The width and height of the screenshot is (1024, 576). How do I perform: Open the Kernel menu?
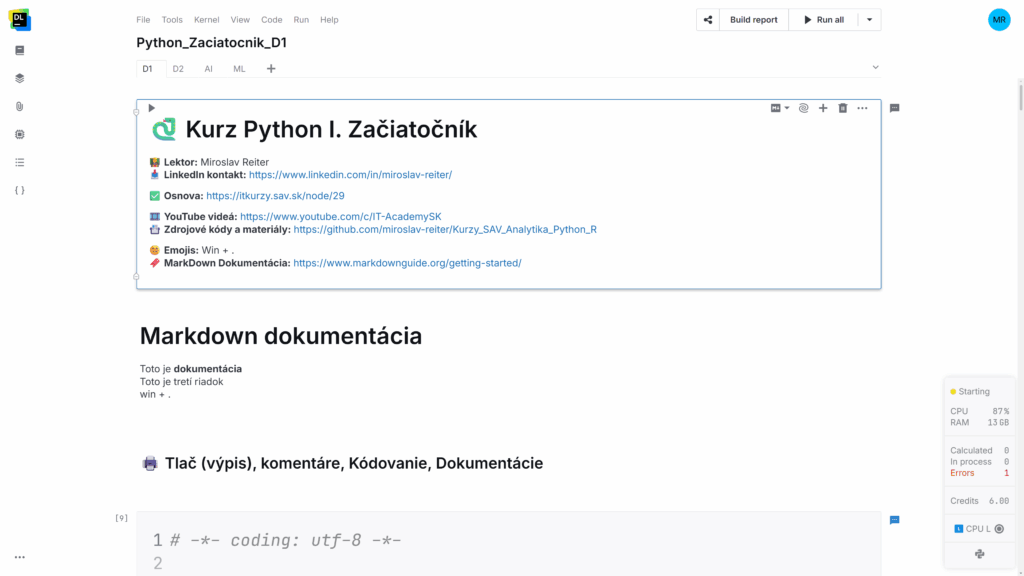pyautogui.click(x=206, y=20)
